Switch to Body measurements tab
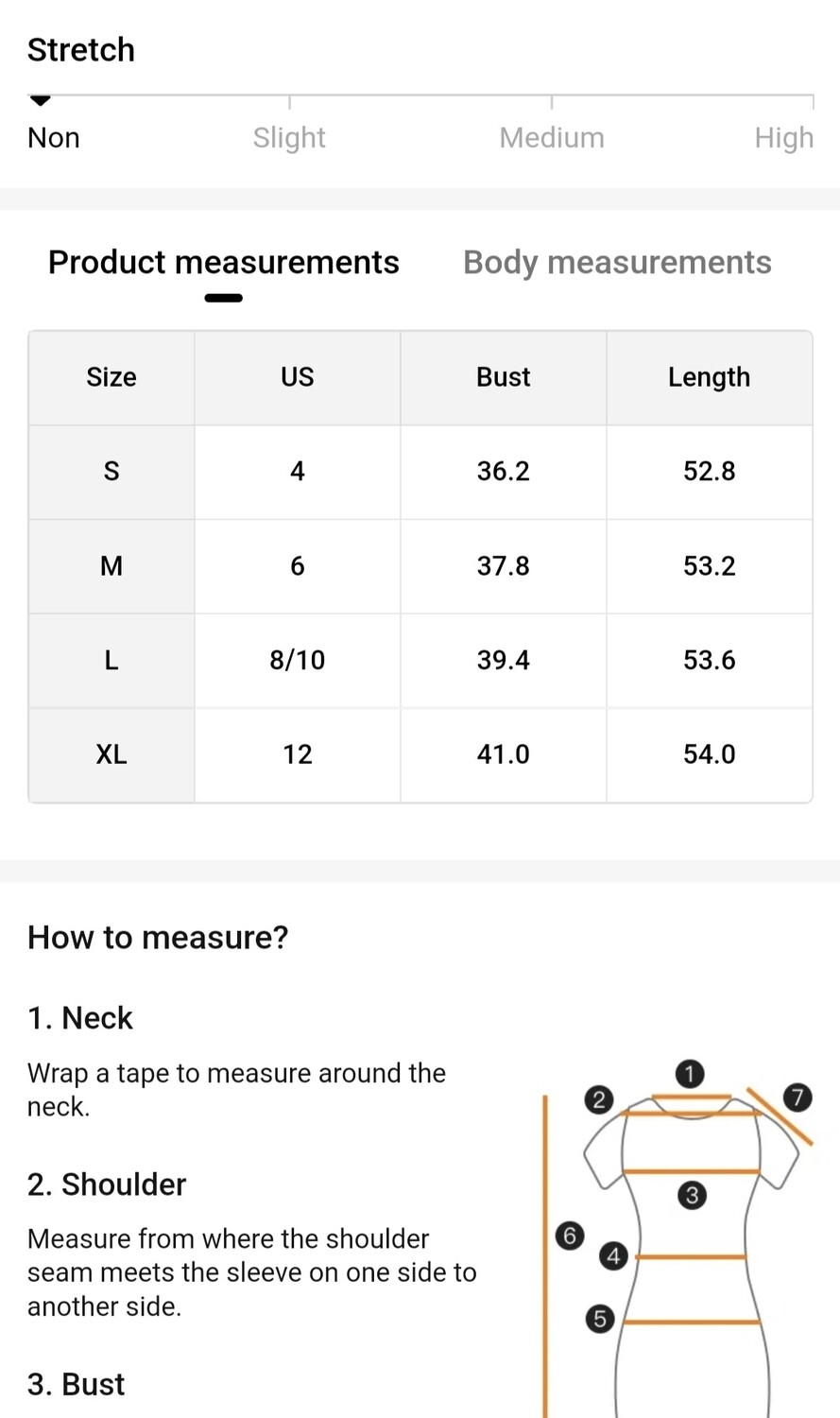The height and width of the screenshot is (1418, 840). [617, 263]
